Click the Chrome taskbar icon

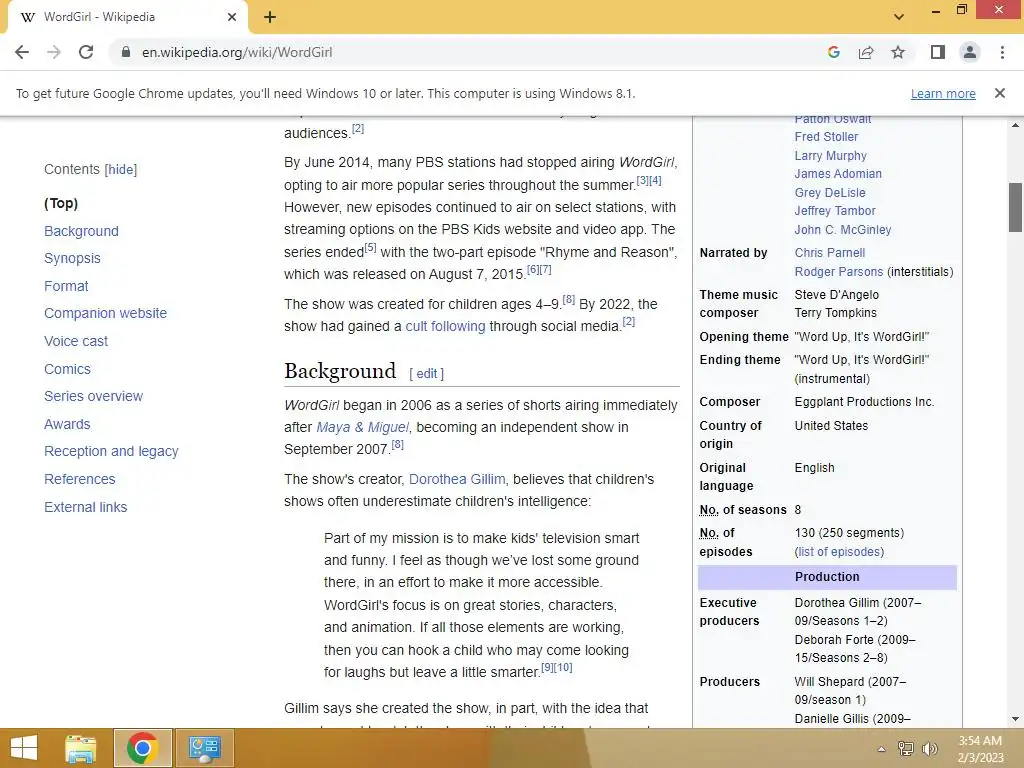point(142,748)
